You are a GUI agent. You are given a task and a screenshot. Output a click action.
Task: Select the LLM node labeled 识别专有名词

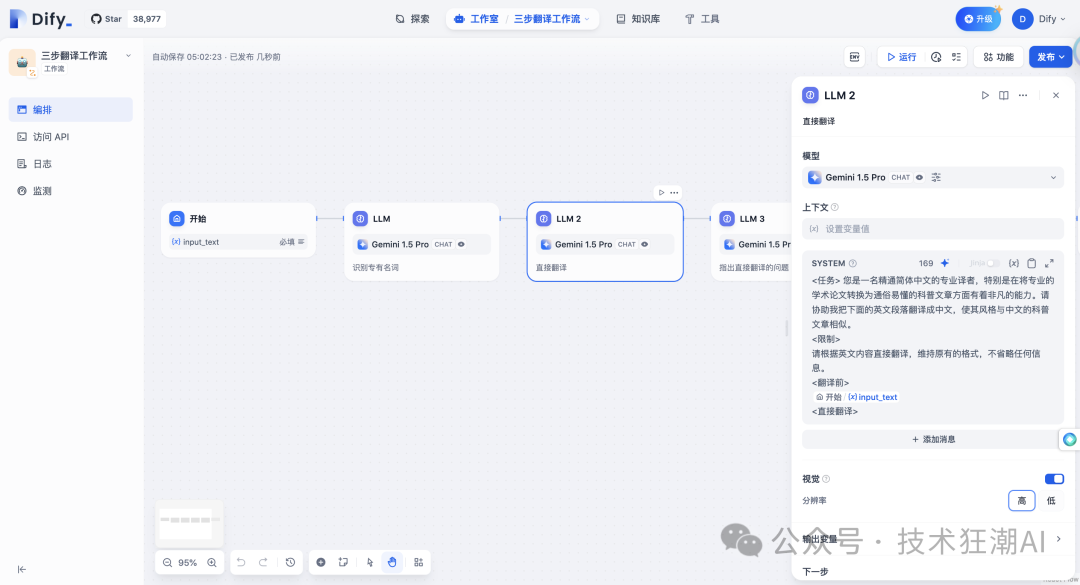422,242
